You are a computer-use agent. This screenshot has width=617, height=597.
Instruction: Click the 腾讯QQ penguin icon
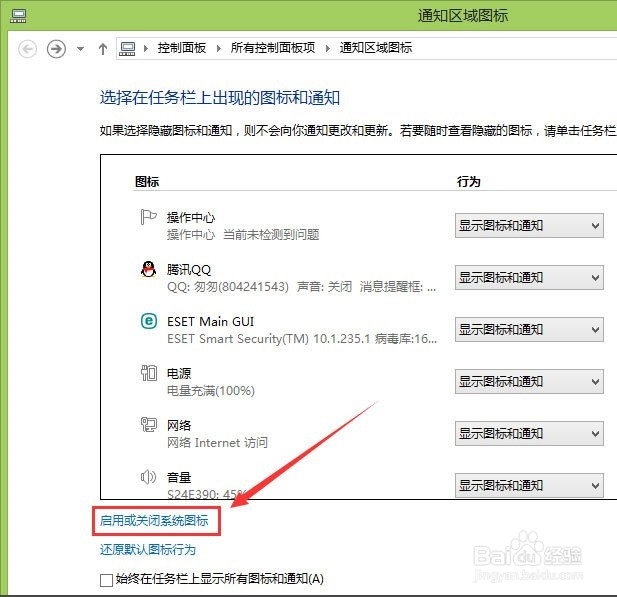(x=148, y=269)
